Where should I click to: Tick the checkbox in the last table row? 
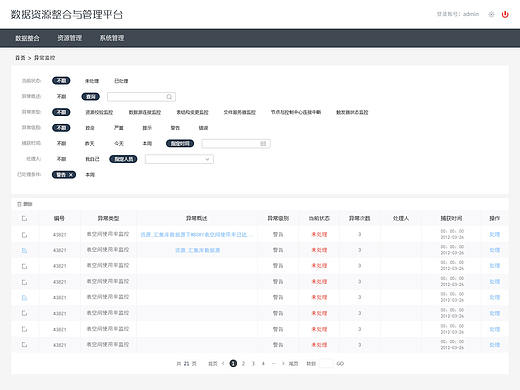click(24, 345)
